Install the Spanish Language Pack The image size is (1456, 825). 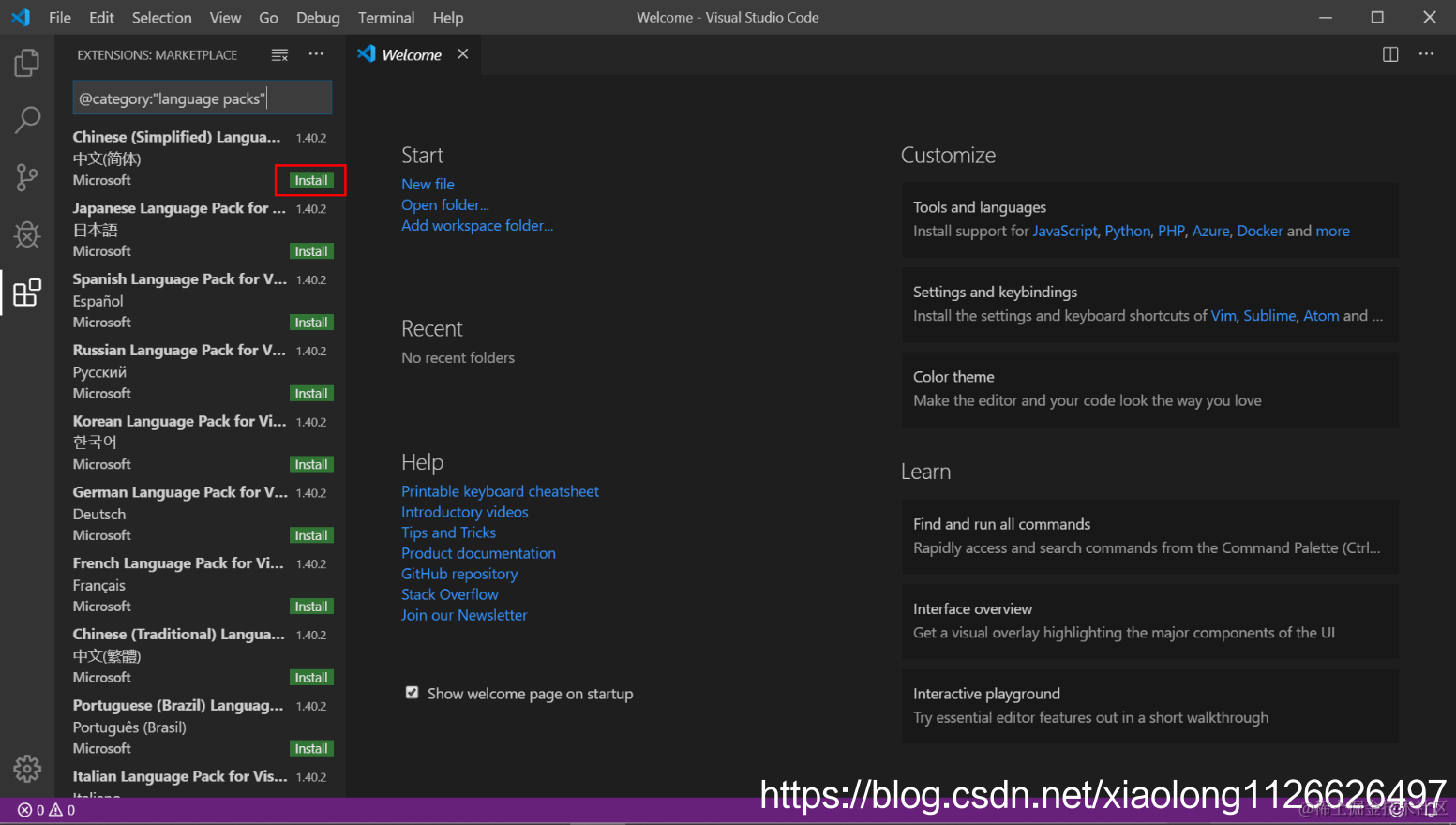pyautogui.click(x=311, y=322)
